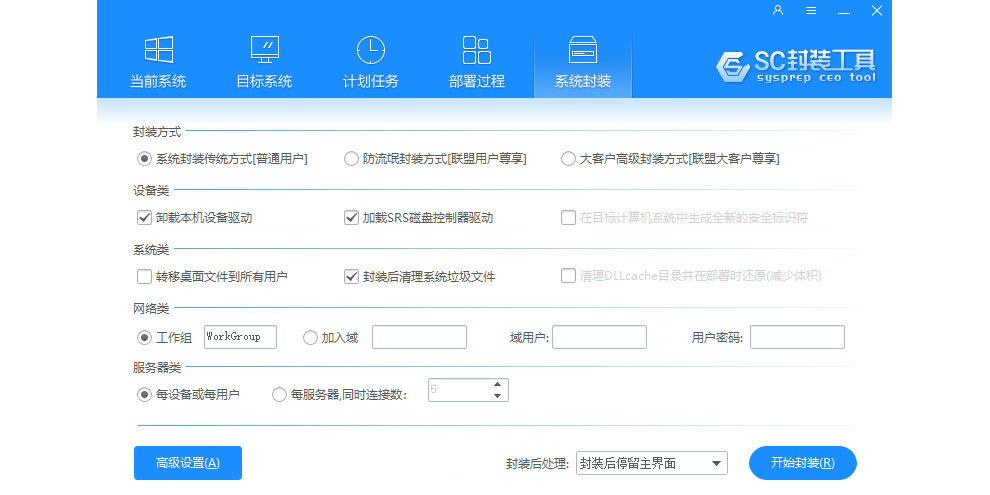Uncheck 封装后清理系统垃圾文件 option
The width and height of the screenshot is (990, 495).
click(351, 276)
